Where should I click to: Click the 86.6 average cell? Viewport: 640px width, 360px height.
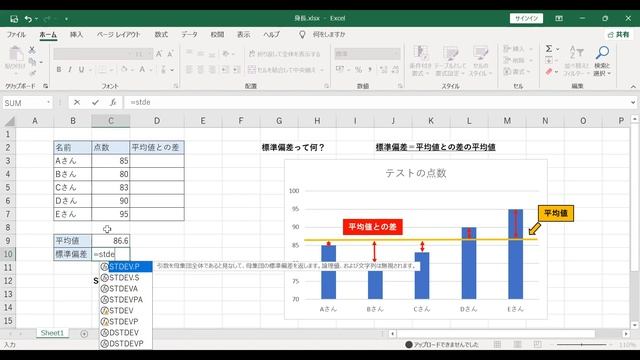pos(111,241)
